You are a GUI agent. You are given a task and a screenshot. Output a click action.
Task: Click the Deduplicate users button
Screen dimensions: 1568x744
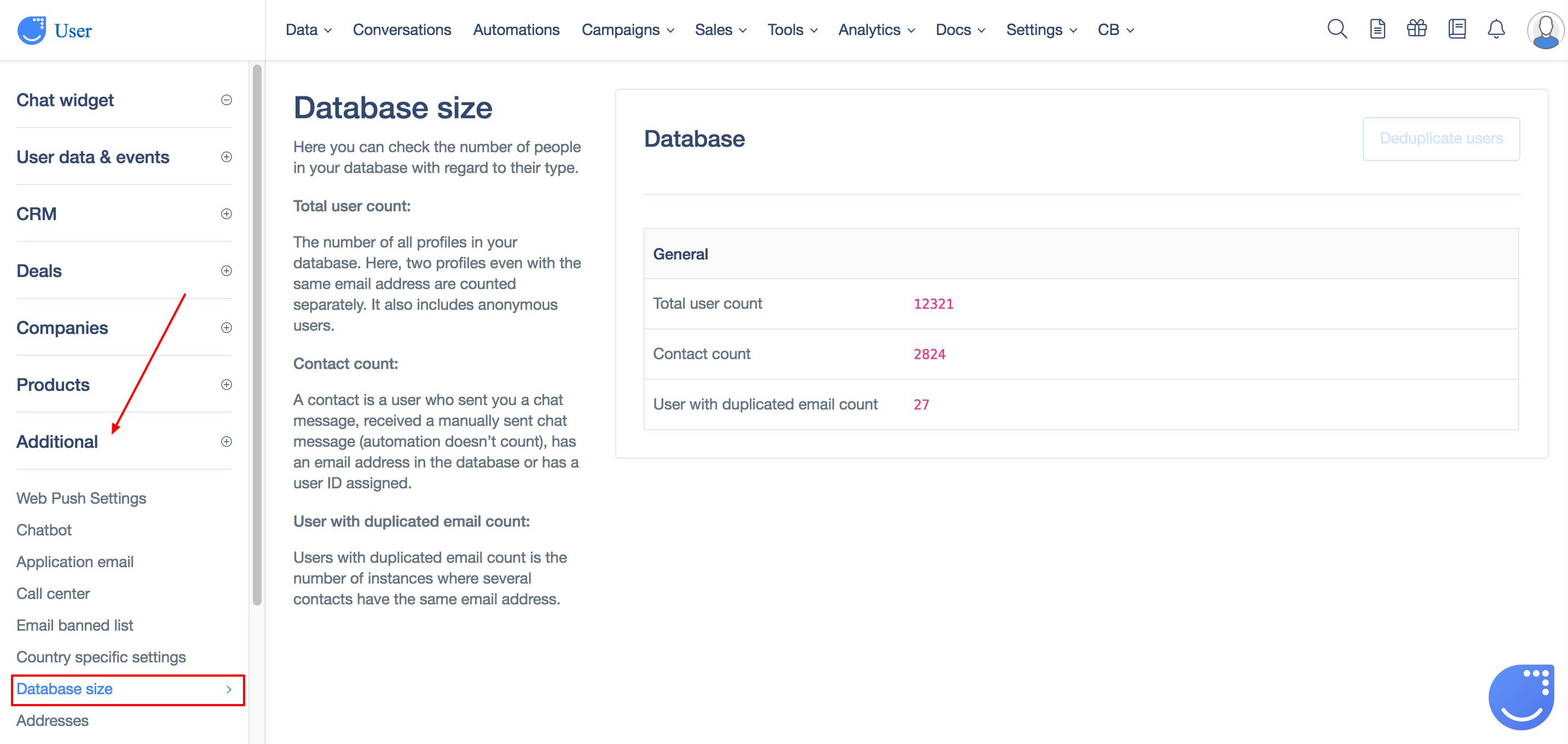click(1440, 139)
